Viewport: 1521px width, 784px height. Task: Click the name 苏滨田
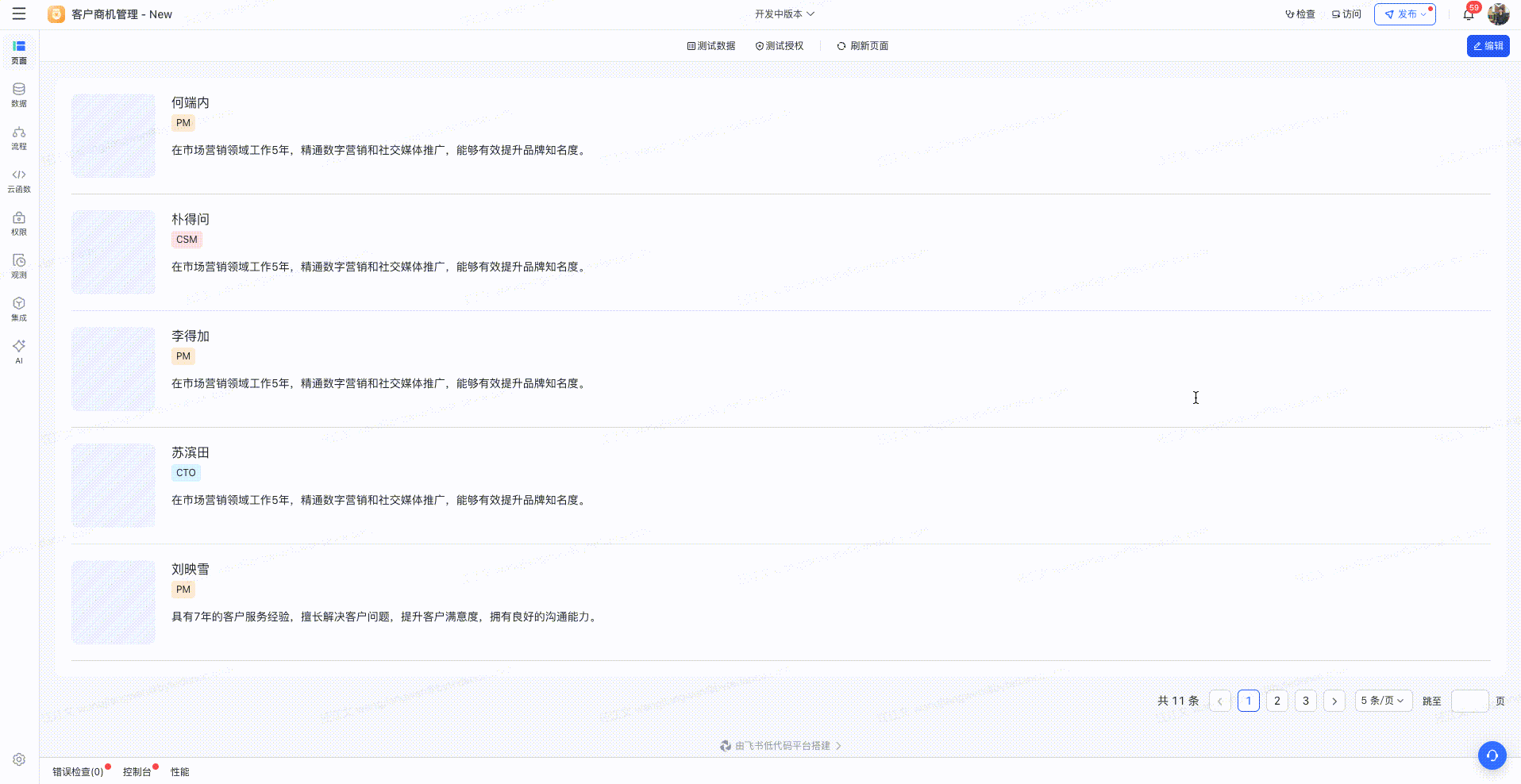[x=191, y=452]
